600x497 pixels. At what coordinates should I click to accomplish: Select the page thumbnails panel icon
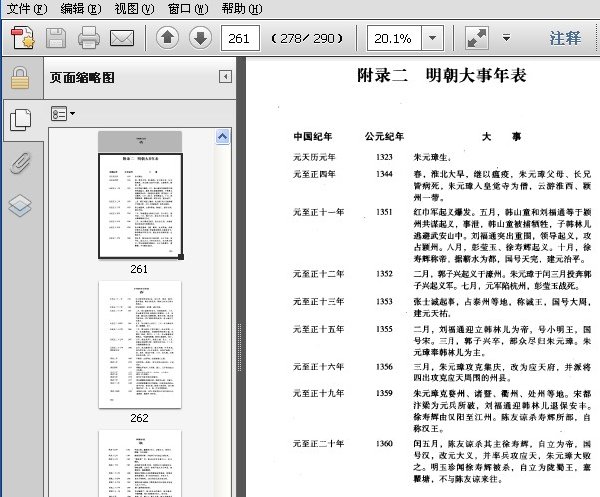click(21, 120)
